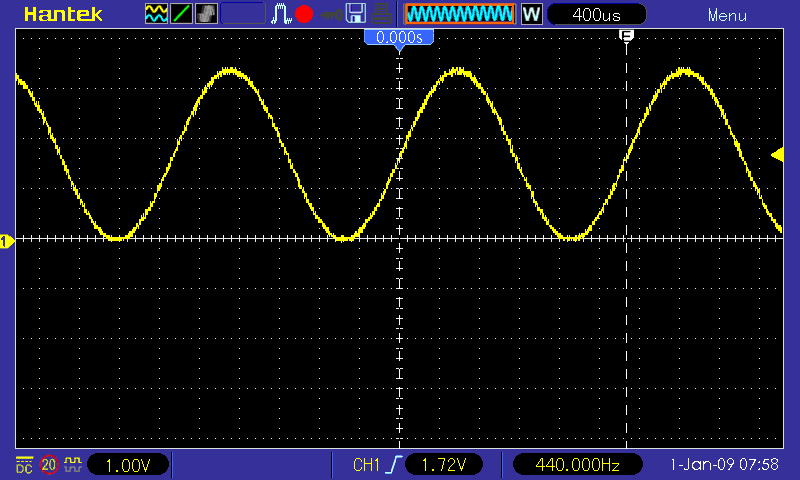This screenshot has height=480, width=800.
Task: Click the W window mode indicator
Action: click(531, 15)
